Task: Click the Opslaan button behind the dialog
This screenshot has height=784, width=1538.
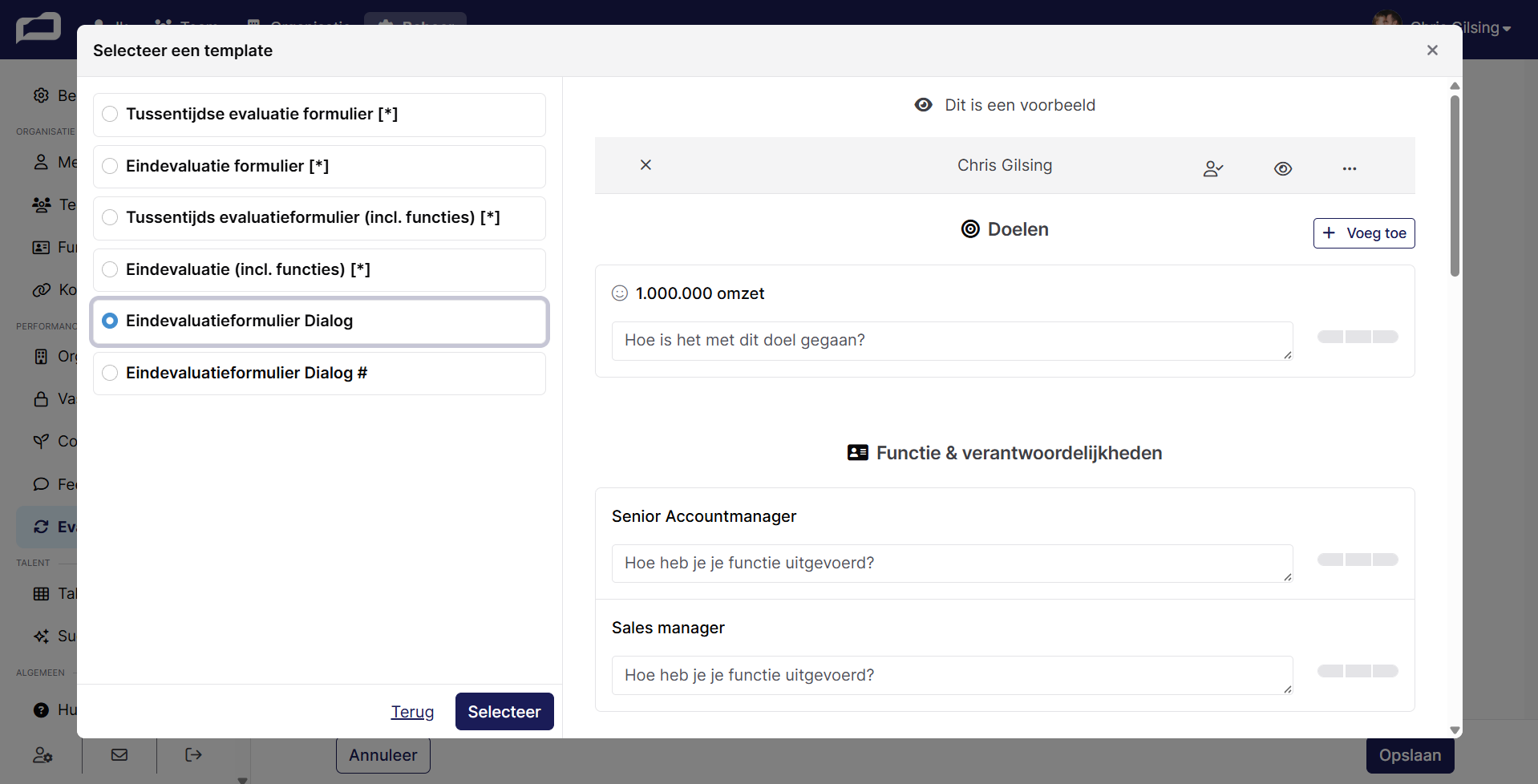Action: (x=1411, y=755)
